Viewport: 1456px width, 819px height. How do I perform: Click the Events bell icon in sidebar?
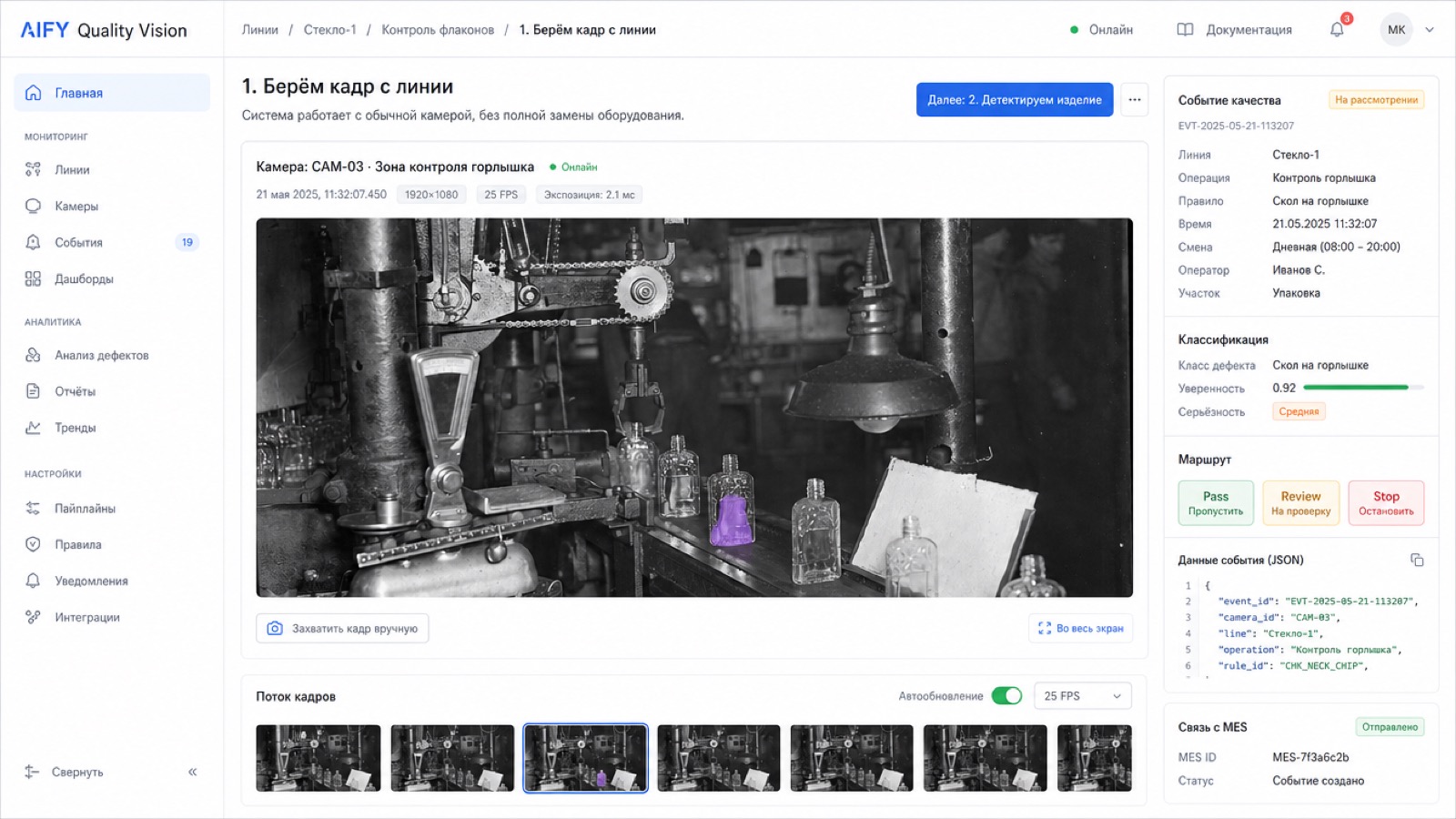pyautogui.click(x=33, y=242)
